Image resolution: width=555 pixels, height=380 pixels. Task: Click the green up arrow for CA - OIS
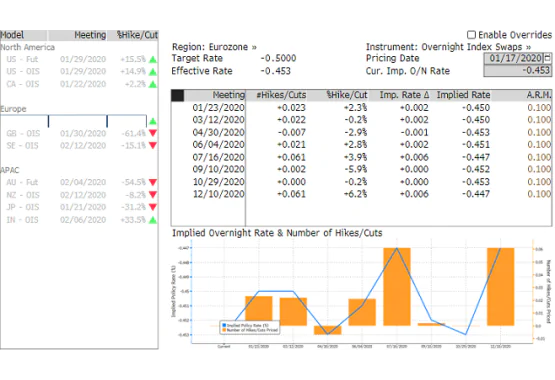[x=153, y=84]
